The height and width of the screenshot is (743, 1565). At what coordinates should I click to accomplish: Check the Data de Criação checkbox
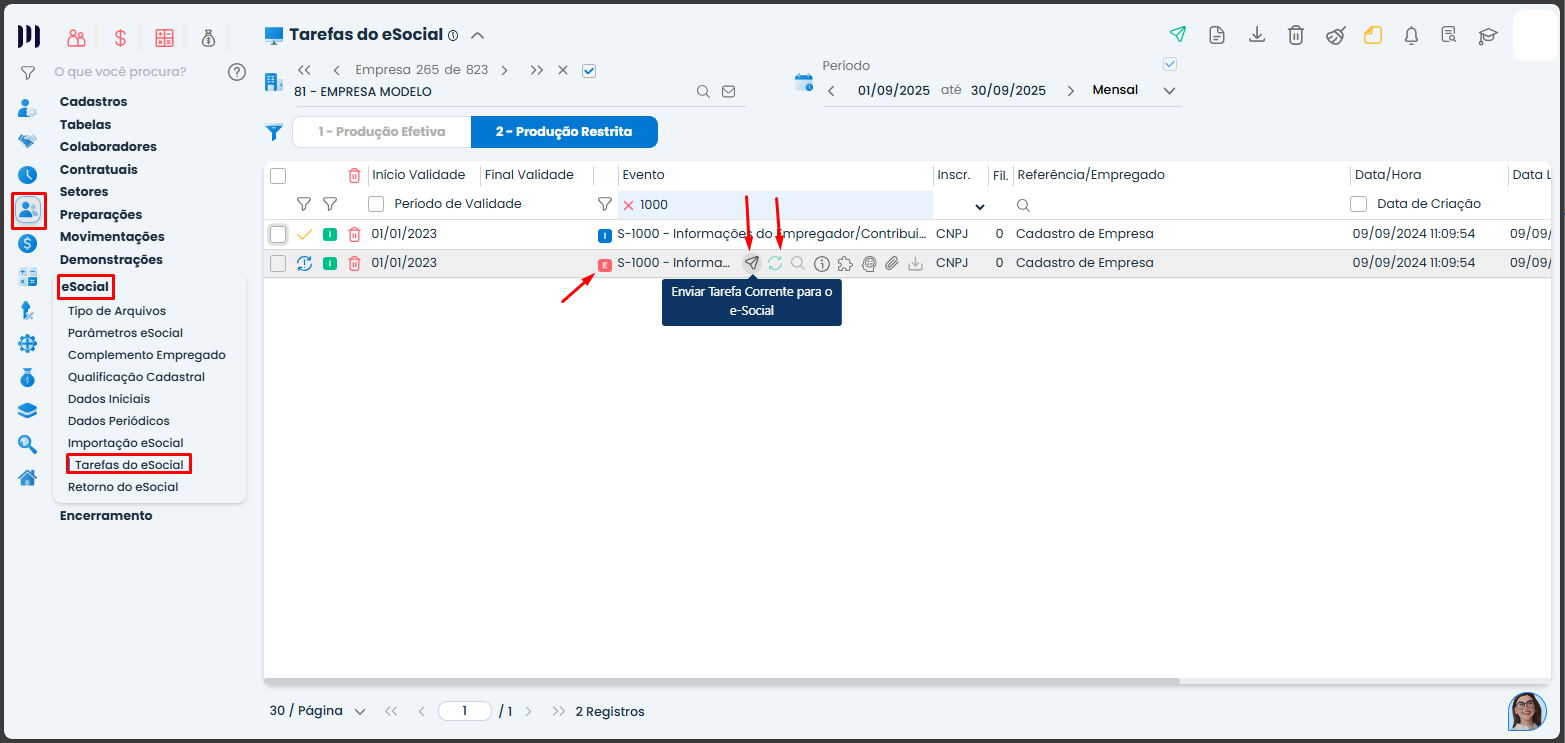(x=1359, y=204)
